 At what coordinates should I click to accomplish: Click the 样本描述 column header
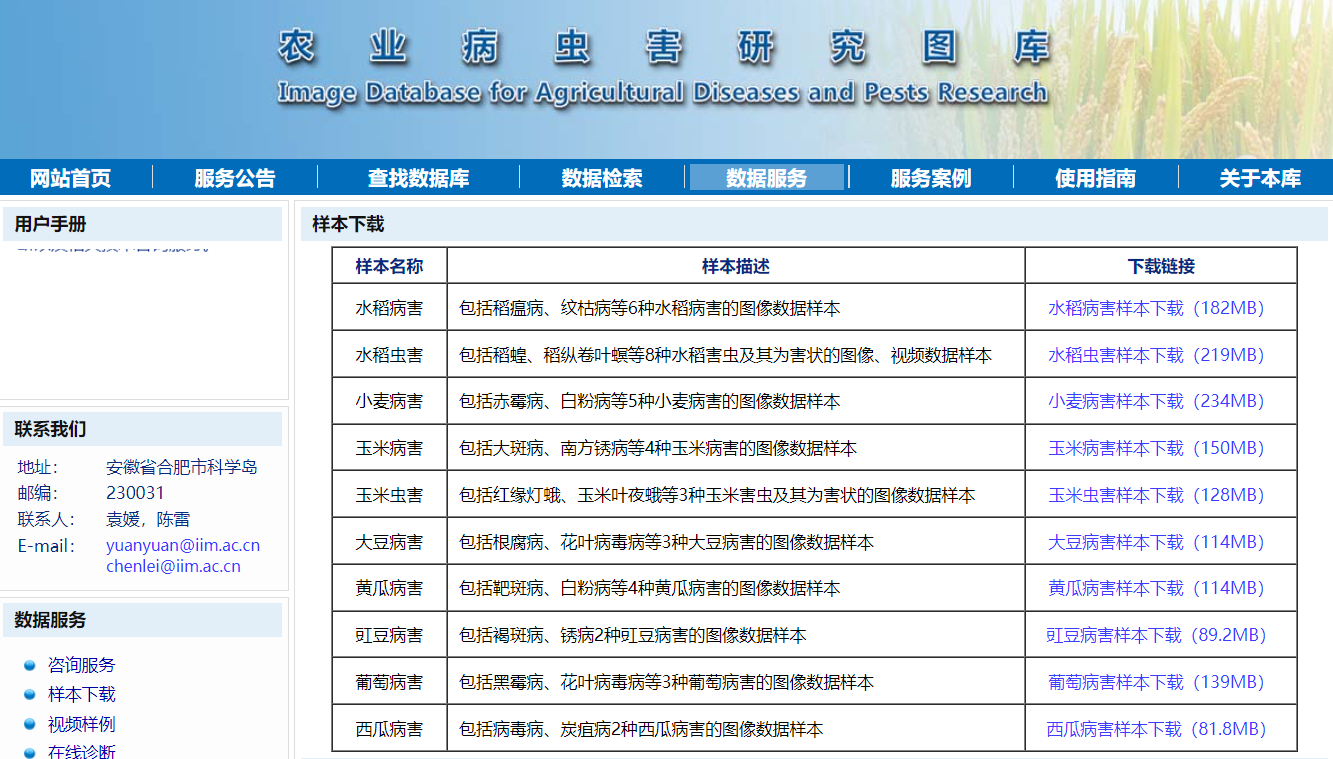[x=736, y=266]
